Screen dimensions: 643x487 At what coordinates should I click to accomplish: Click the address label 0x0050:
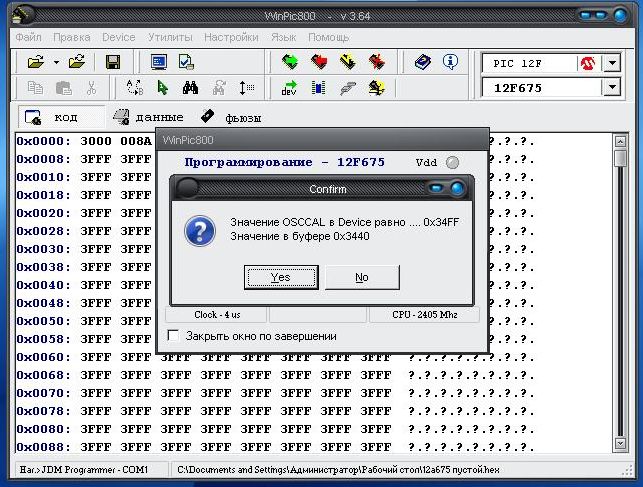pyautogui.click(x=43, y=321)
